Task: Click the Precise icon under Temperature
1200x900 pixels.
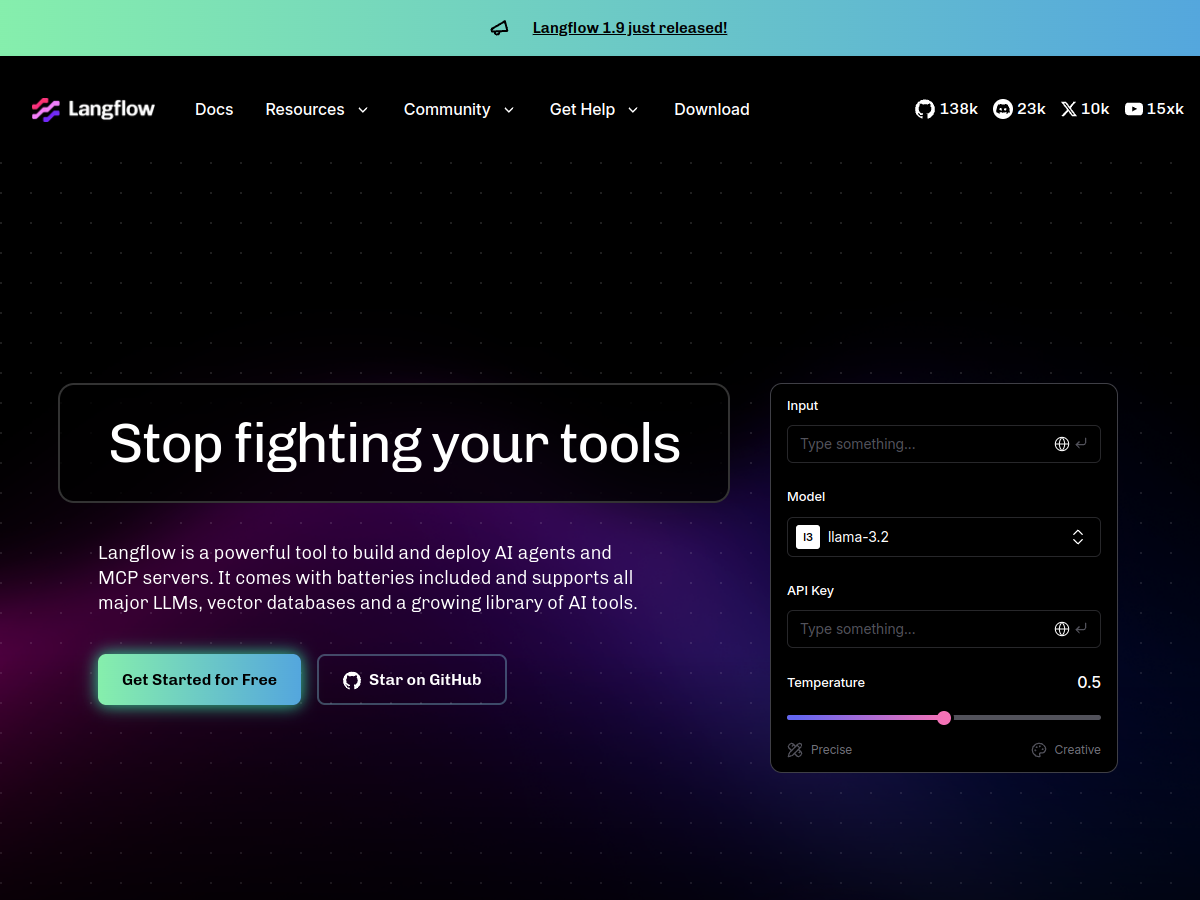Action: [795, 750]
